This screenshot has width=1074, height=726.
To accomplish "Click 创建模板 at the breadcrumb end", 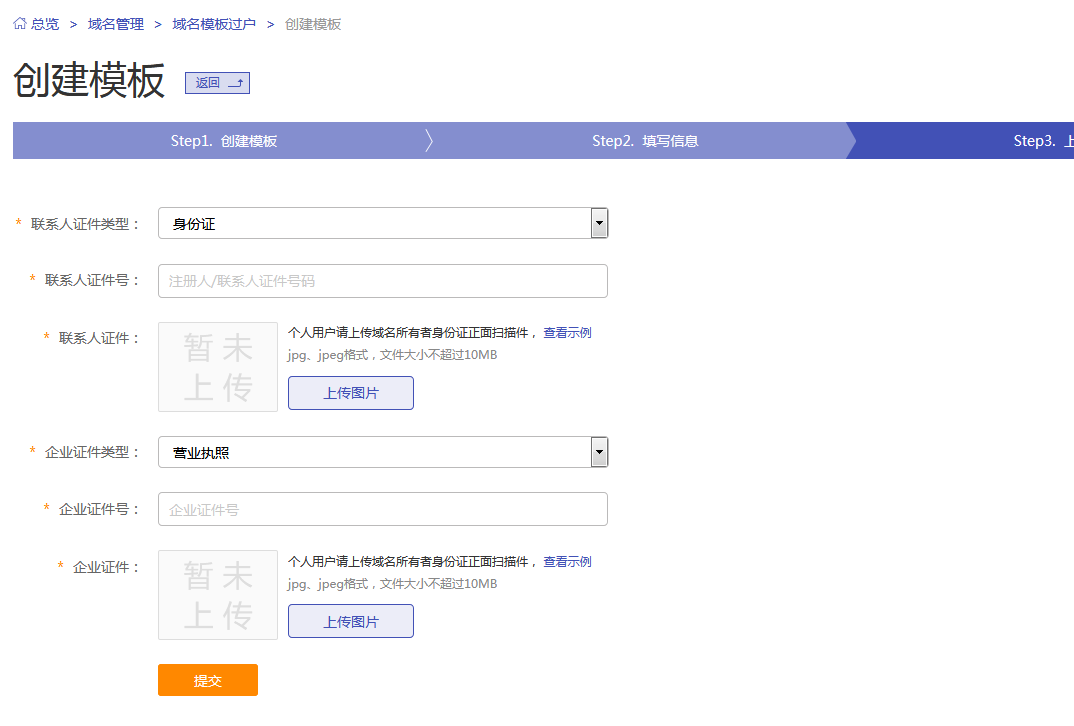I will pyautogui.click(x=313, y=24).
